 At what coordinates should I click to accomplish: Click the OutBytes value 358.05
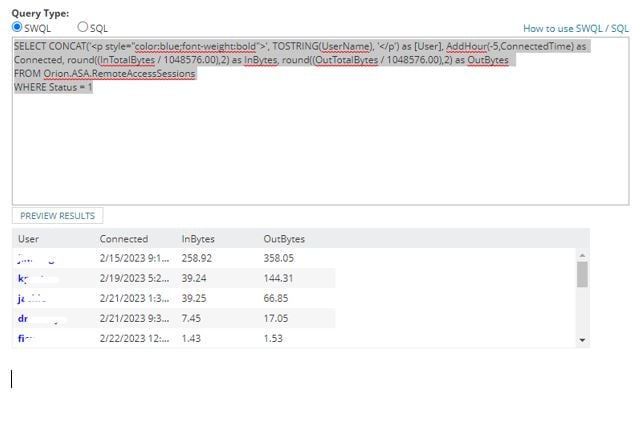point(278,258)
